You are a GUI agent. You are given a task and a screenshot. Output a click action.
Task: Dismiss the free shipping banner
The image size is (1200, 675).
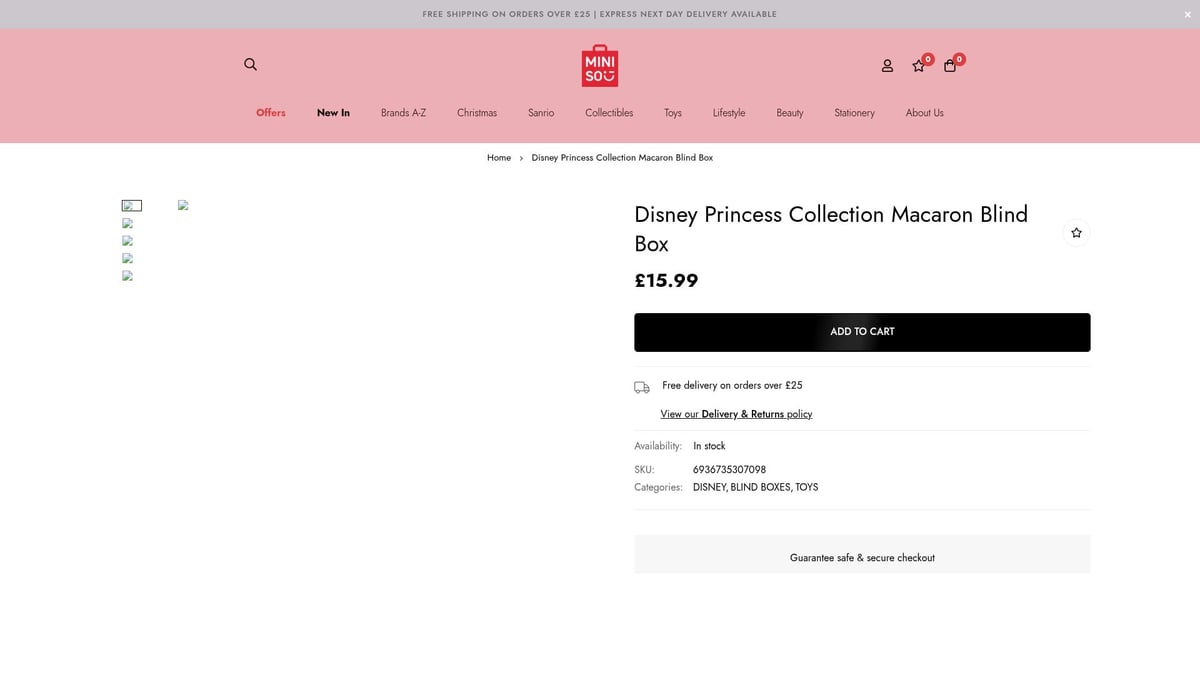(x=1187, y=14)
